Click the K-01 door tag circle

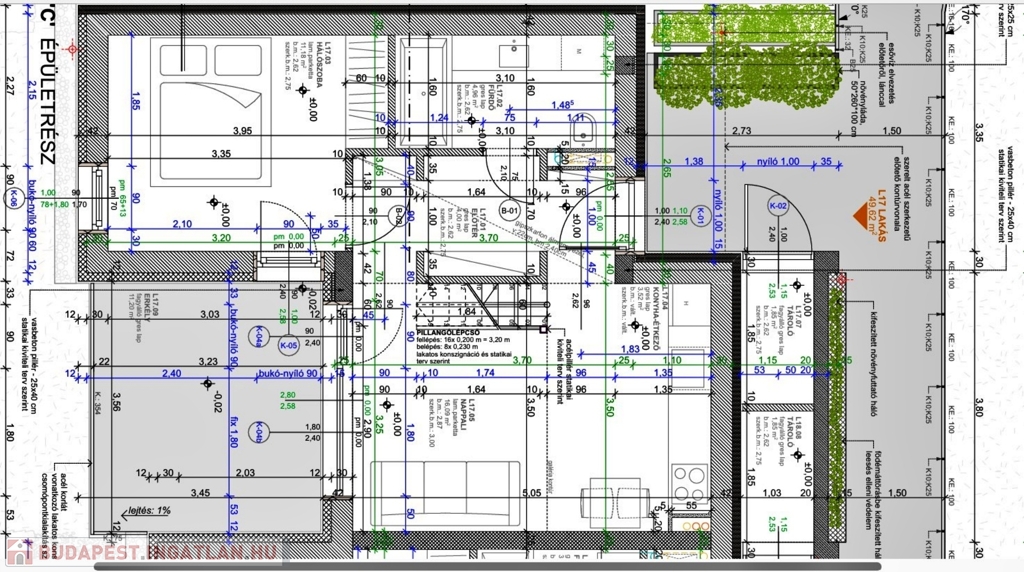coord(701,213)
